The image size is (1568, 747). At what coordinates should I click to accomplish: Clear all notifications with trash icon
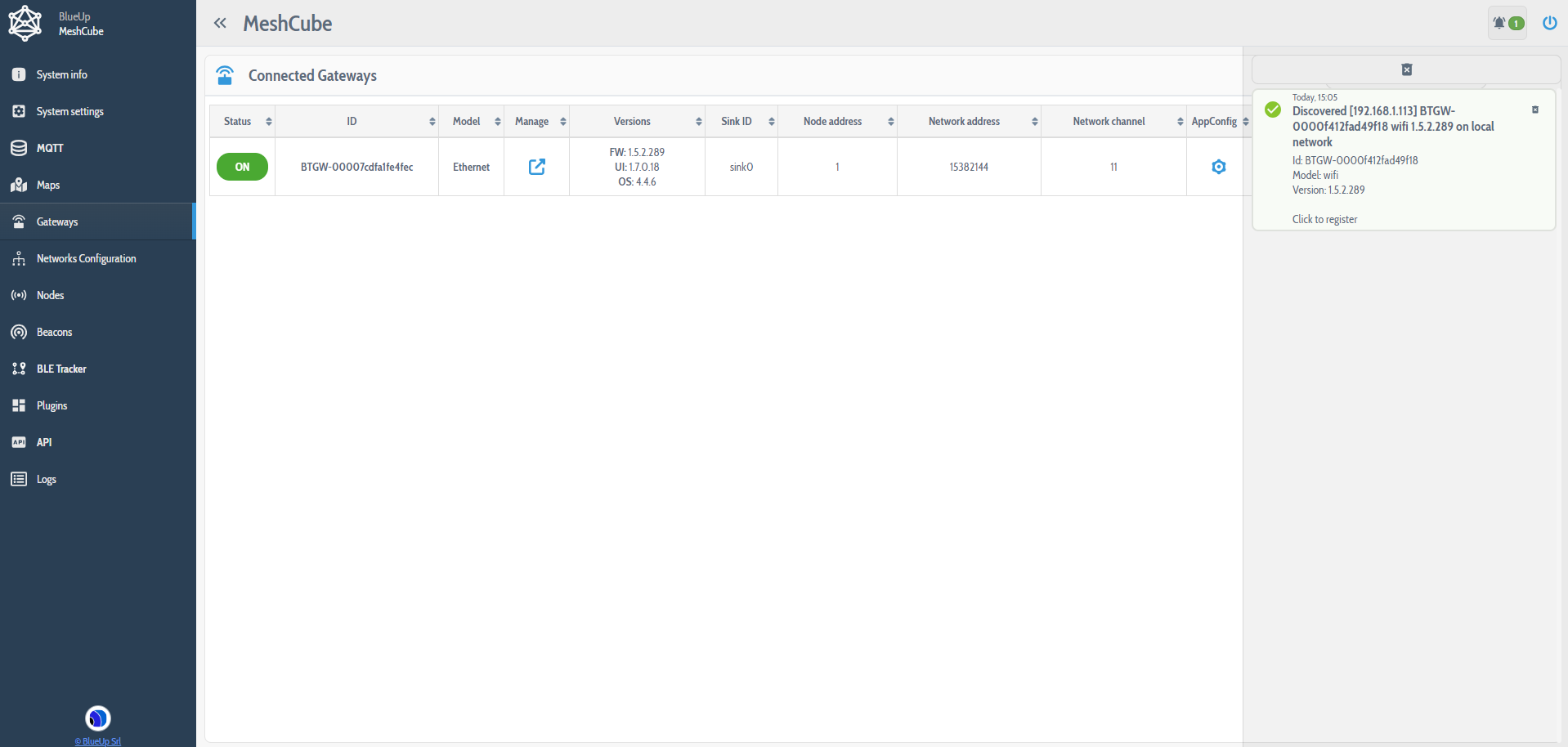pyautogui.click(x=1406, y=69)
